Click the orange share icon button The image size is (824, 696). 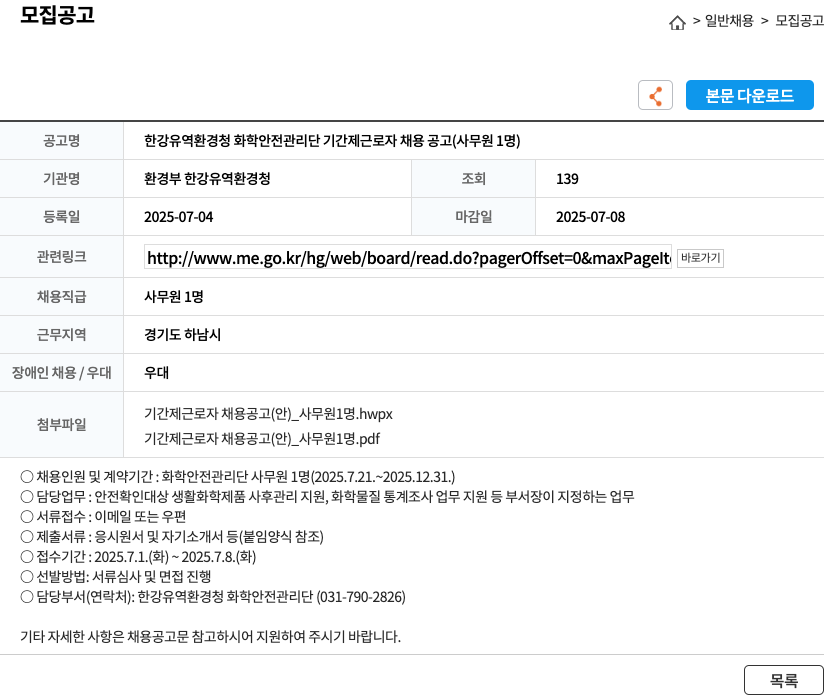(655, 95)
